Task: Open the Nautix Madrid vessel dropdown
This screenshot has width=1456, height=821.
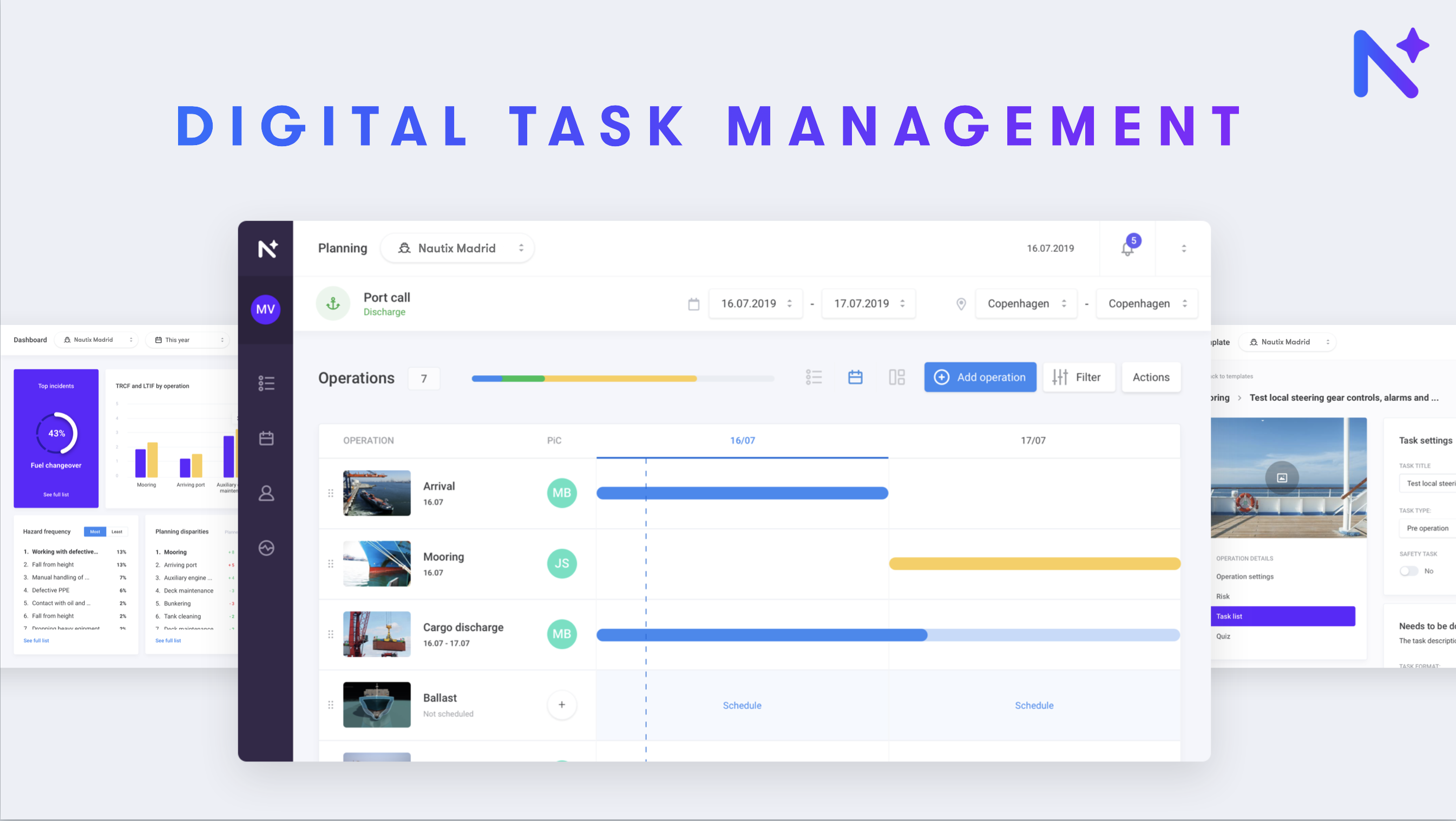Action: 457,247
